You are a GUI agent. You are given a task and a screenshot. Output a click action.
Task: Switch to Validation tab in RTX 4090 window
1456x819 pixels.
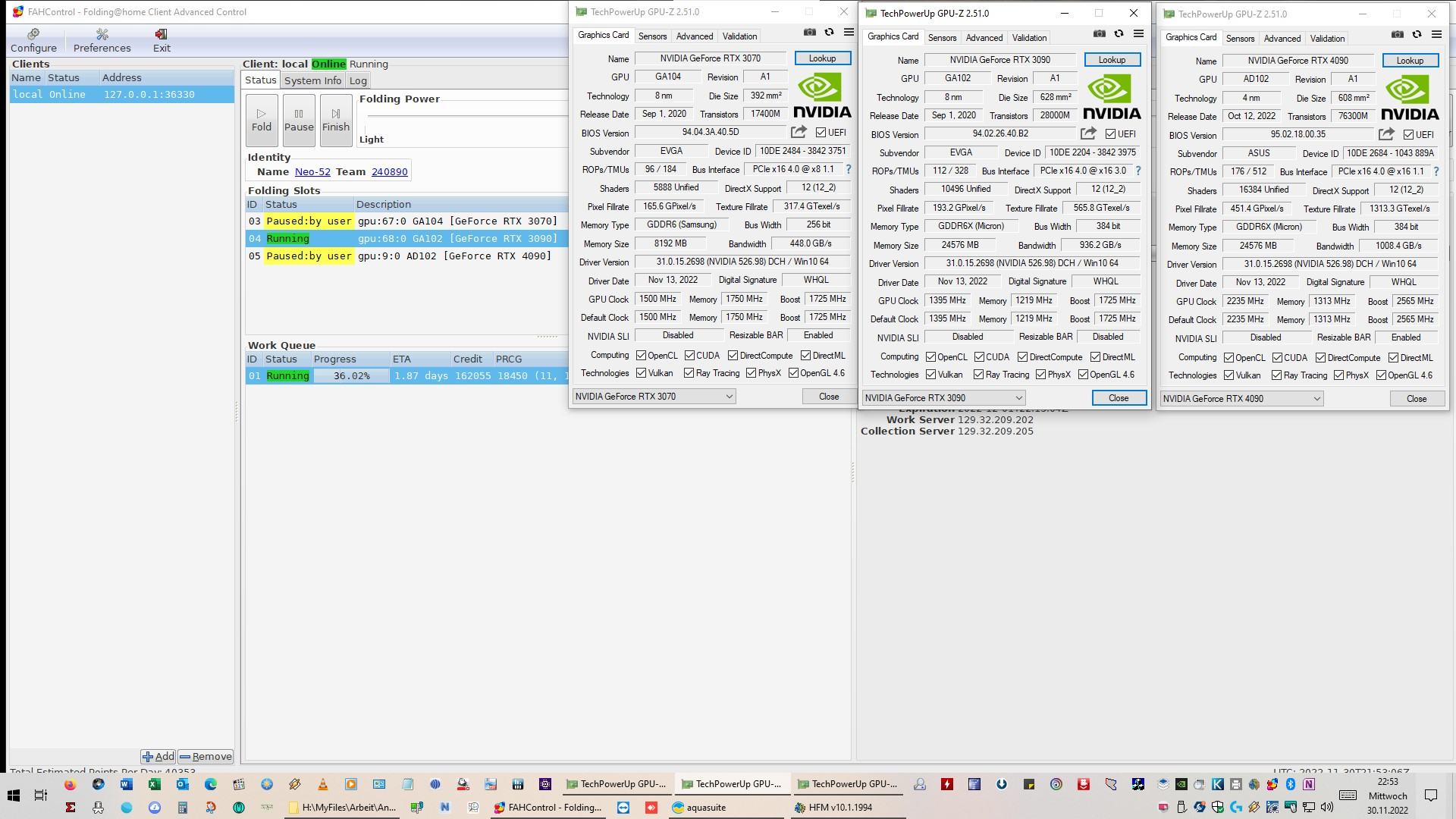pos(1327,39)
